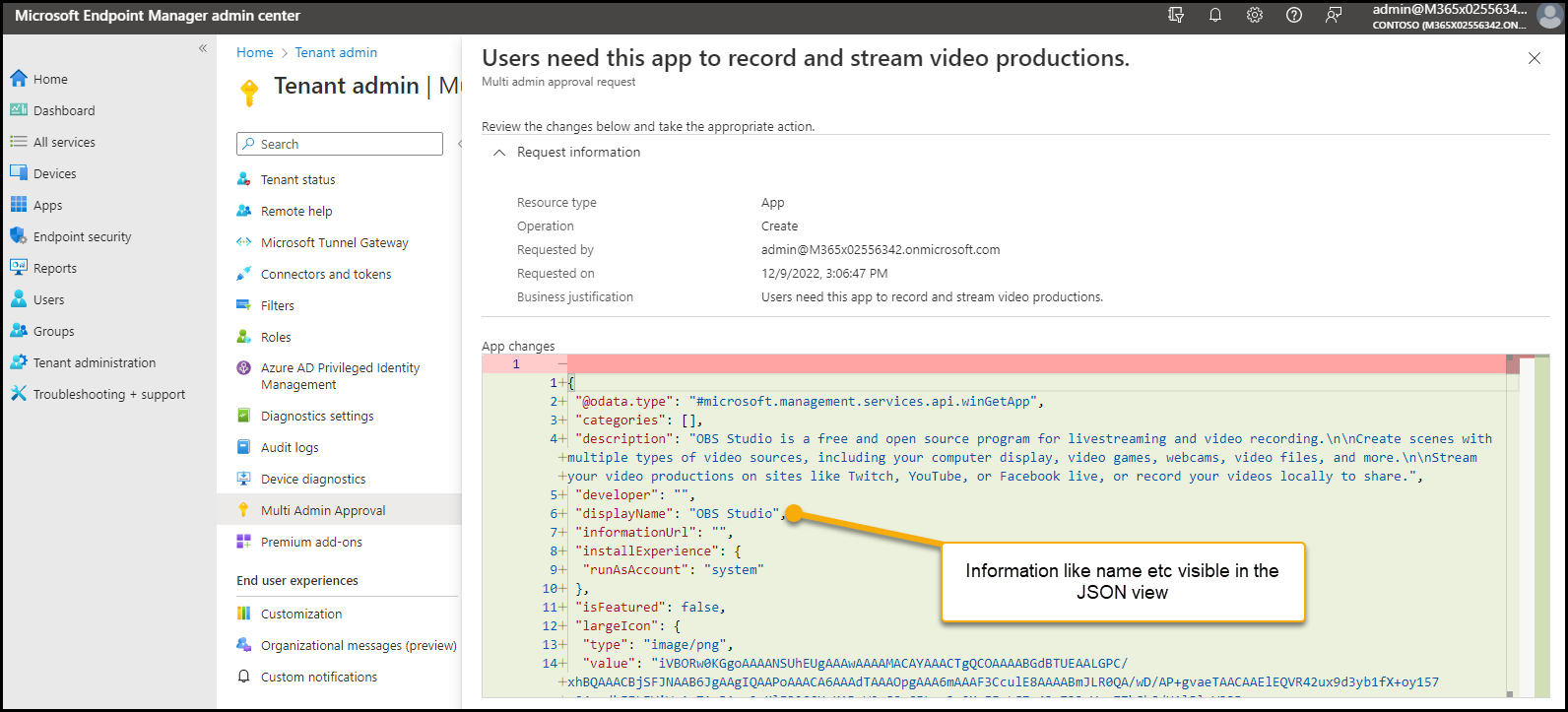Click the All services list icon

pos(18,142)
